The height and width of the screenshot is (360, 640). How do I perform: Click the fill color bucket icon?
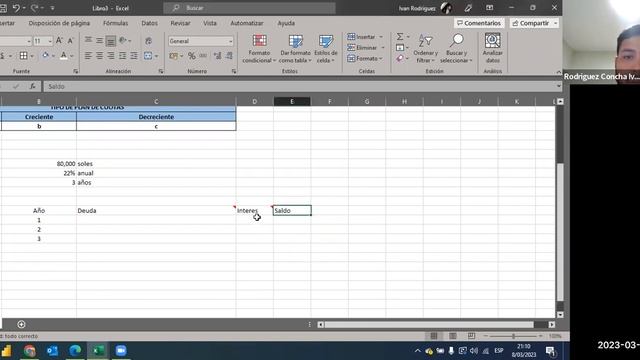[x=45, y=56]
